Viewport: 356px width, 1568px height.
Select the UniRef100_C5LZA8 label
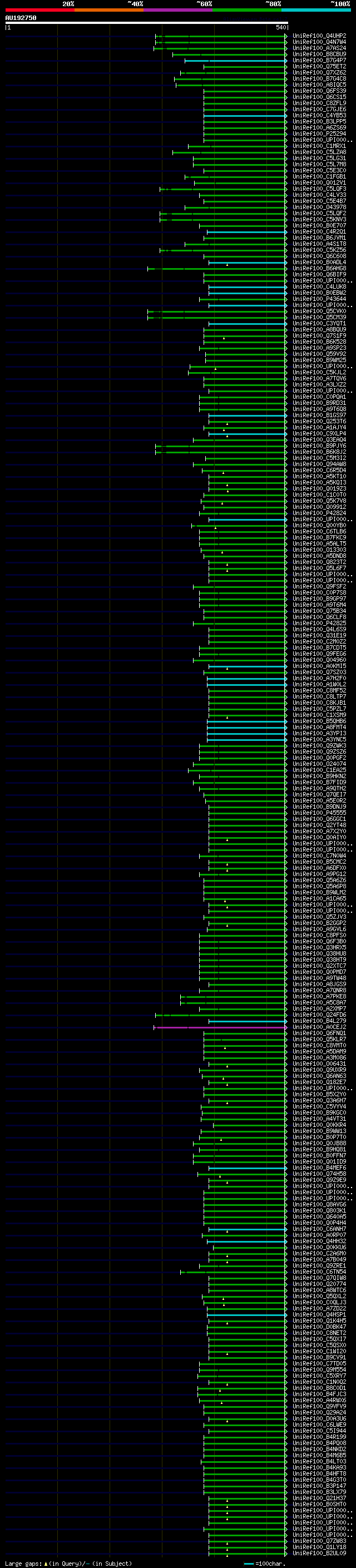[319, 152]
